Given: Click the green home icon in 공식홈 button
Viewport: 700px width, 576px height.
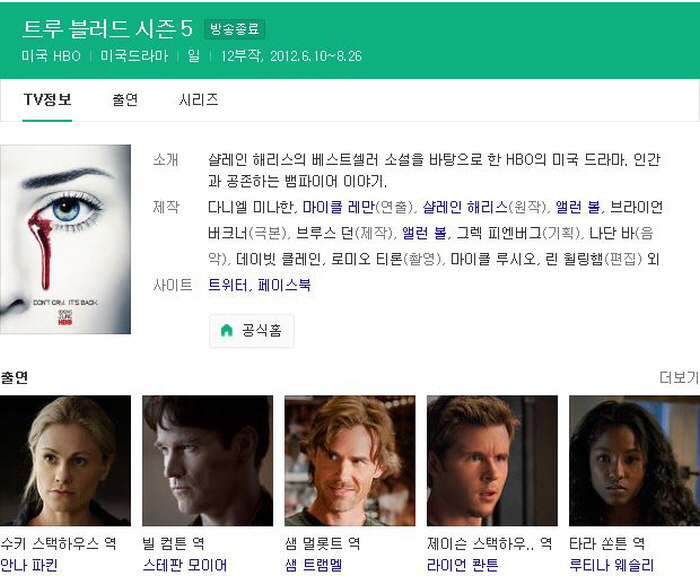Looking at the screenshot, I should pos(227,330).
